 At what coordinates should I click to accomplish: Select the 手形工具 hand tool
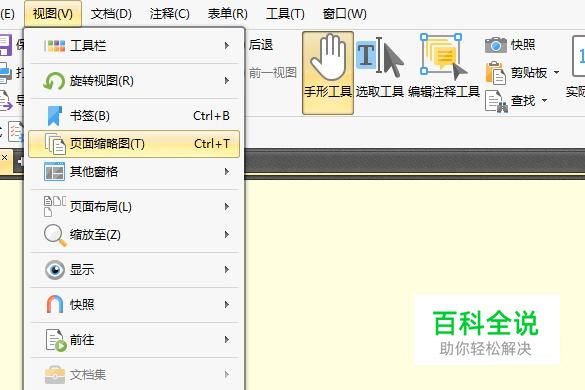pos(328,73)
